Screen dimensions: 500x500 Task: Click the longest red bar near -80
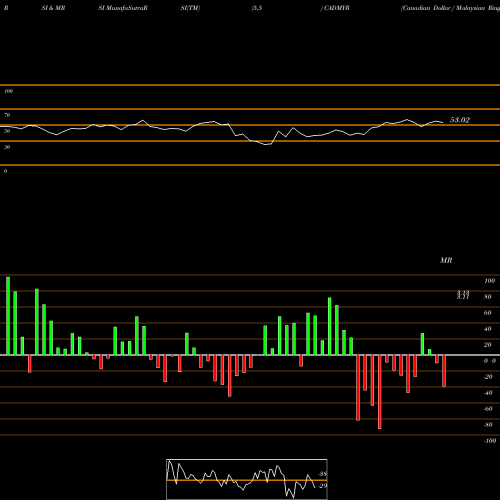pos(380,392)
